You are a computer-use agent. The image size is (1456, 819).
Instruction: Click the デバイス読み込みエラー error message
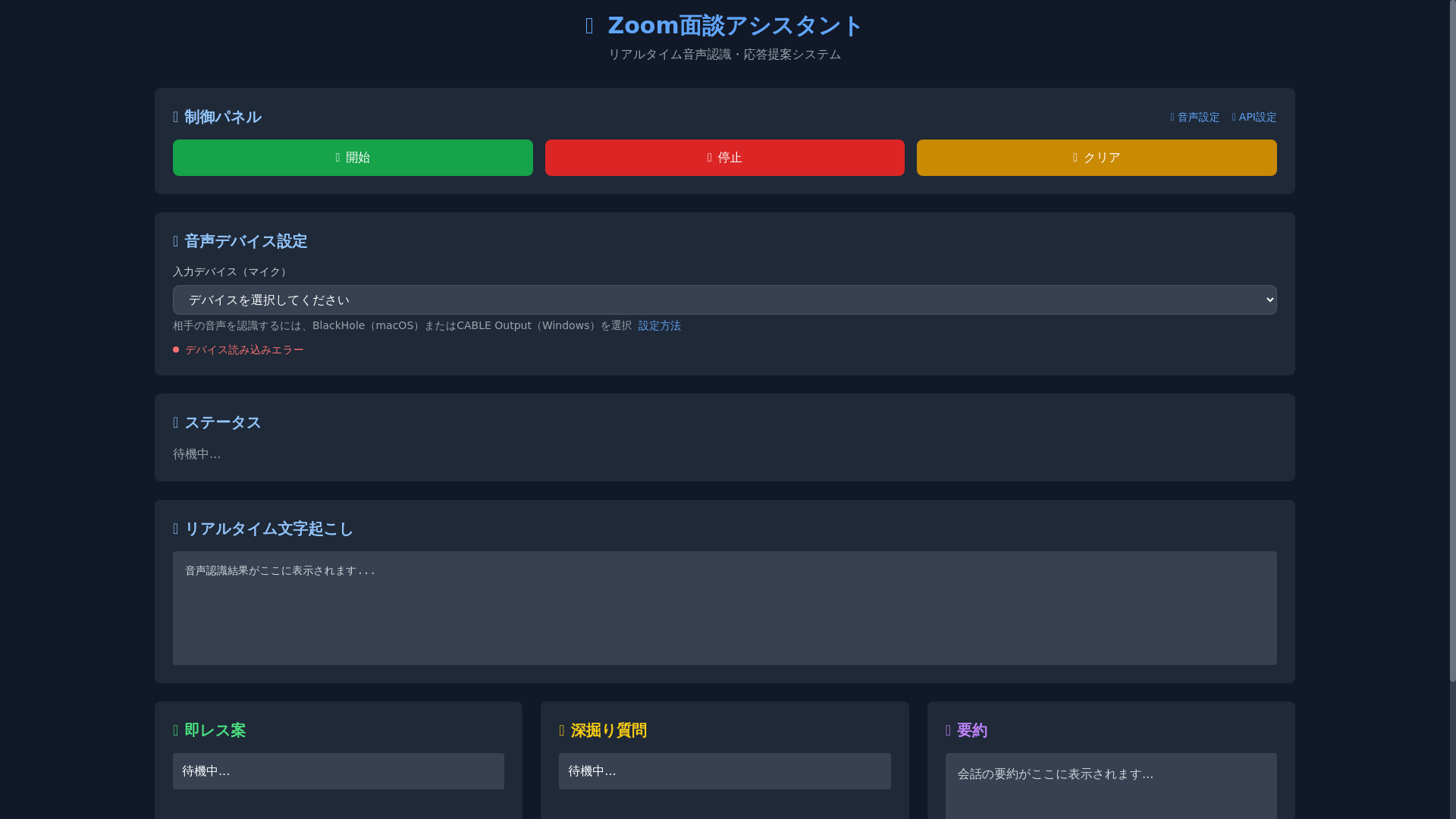(x=244, y=350)
